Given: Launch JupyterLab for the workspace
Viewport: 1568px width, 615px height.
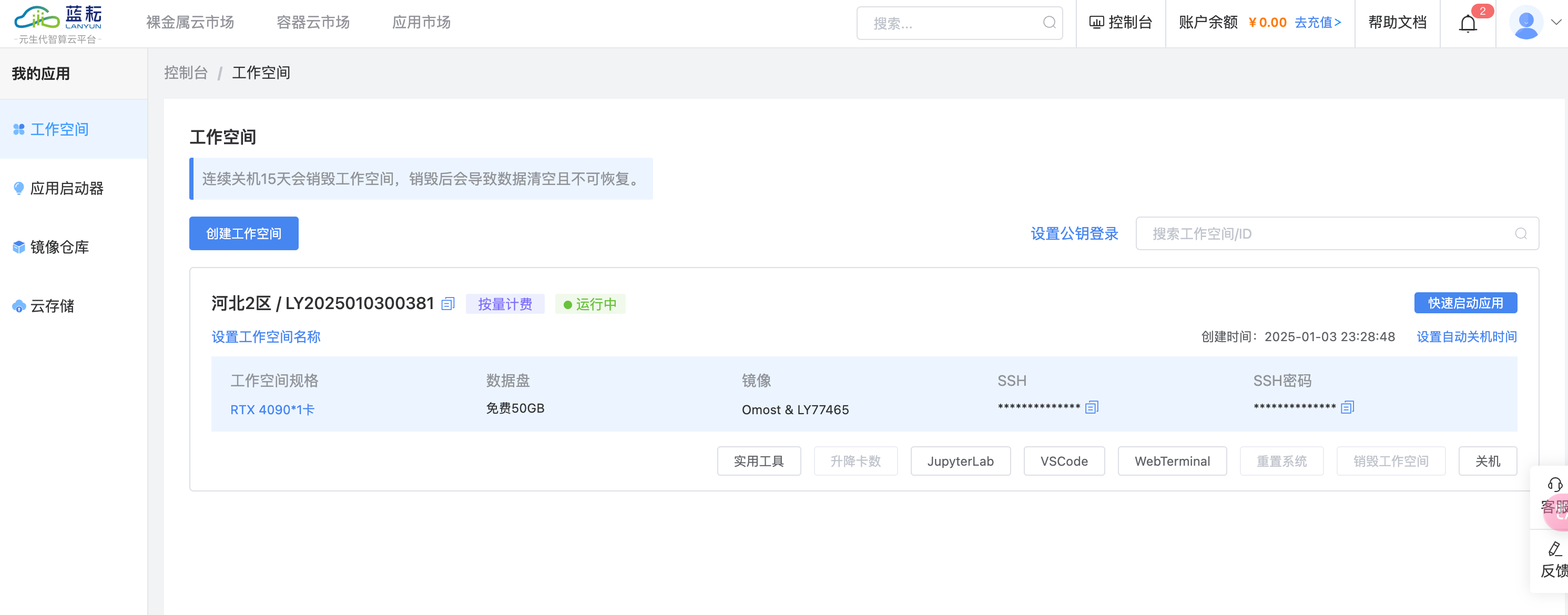Looking at the screenshot, I should 960,461.
